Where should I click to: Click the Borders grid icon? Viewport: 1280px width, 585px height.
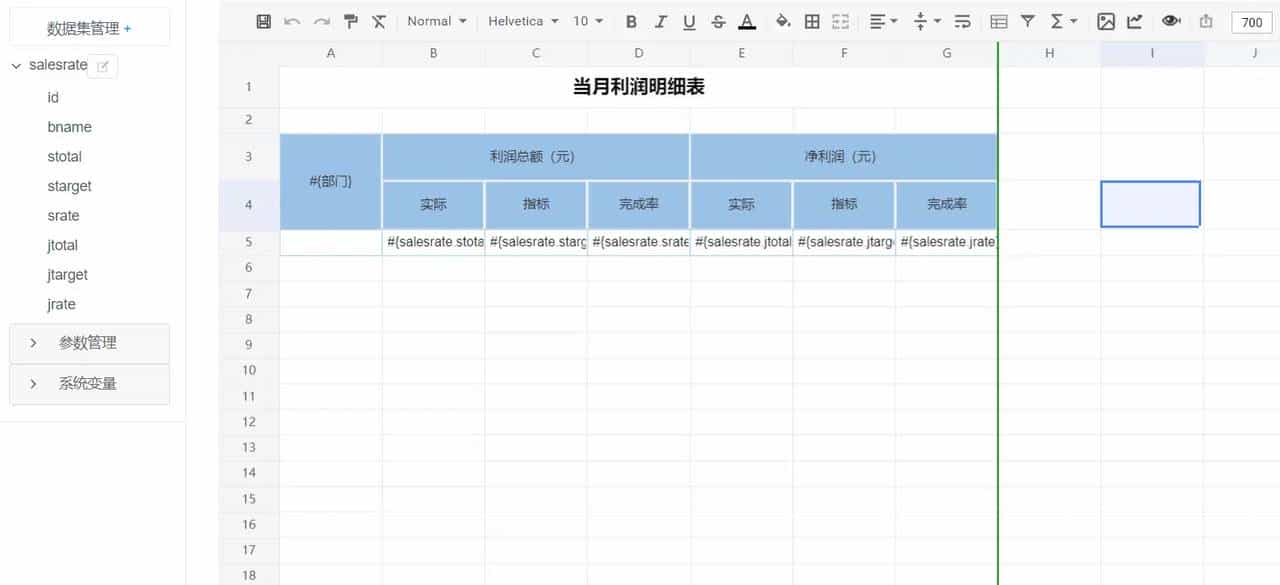coord(812,20)
